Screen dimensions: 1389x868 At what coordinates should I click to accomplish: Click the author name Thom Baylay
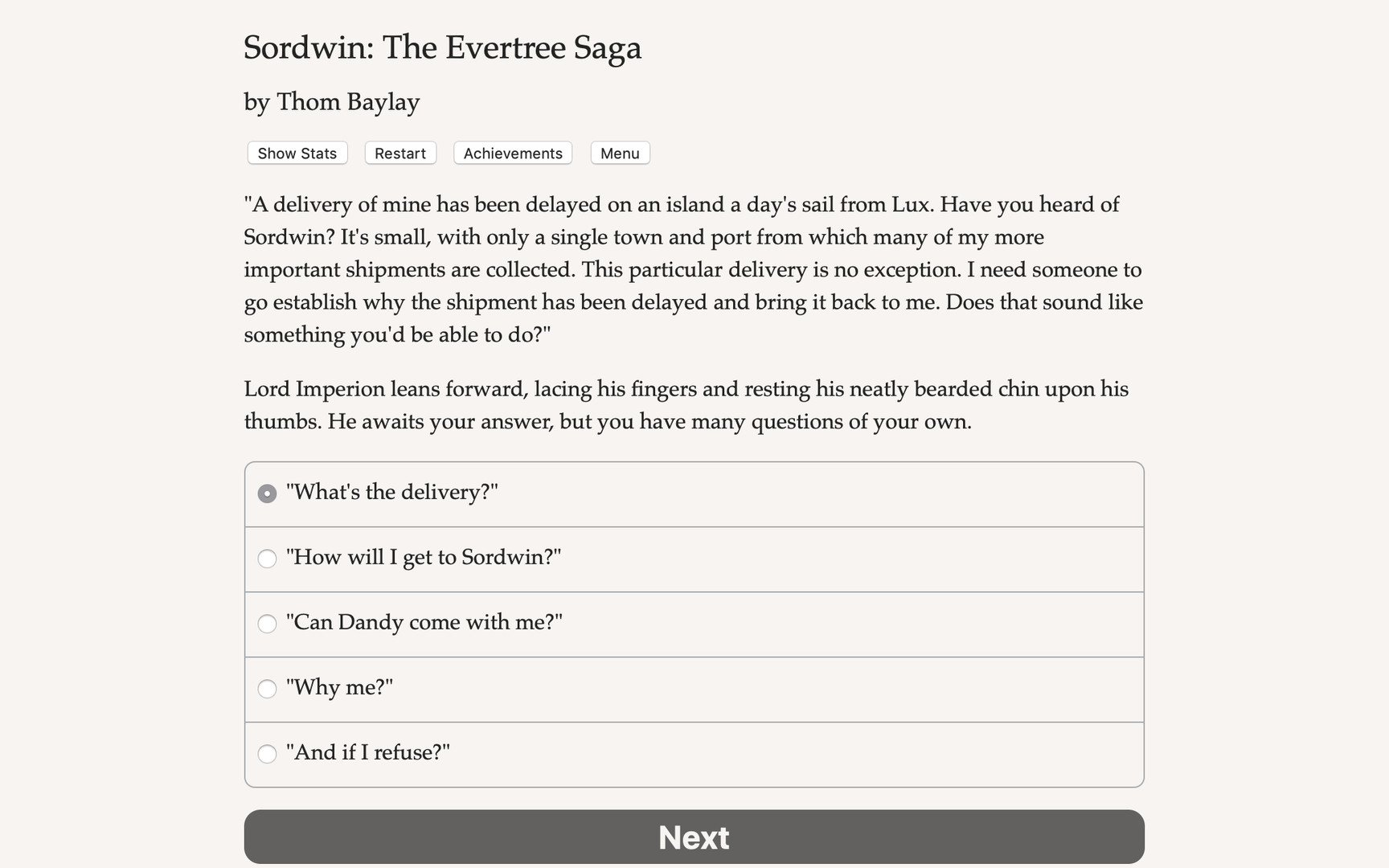[331, 102]
